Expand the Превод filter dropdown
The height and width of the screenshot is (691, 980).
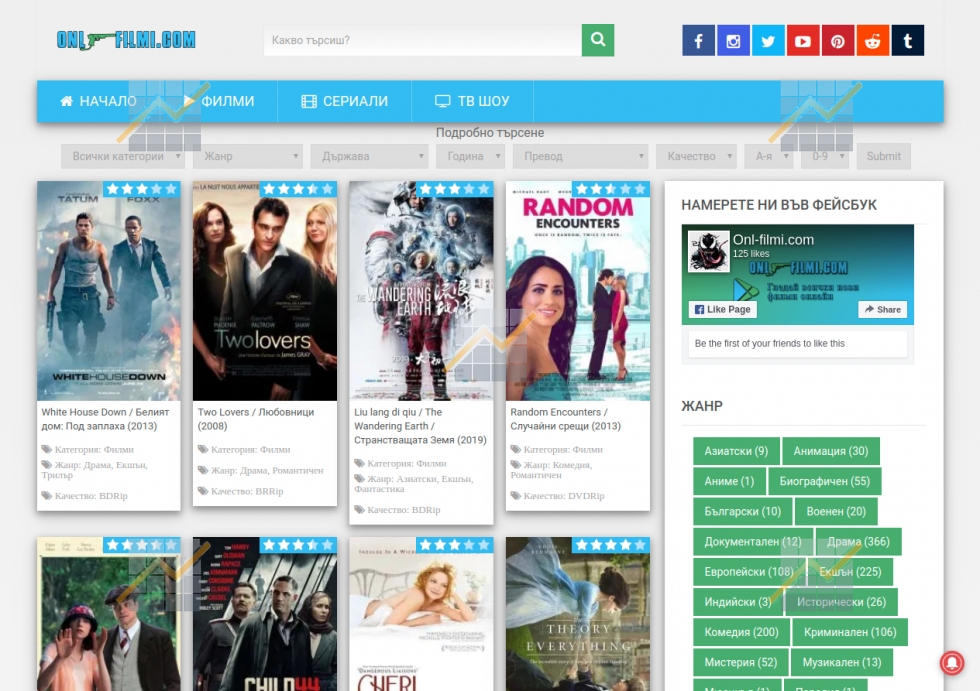[x=581, y=156]
